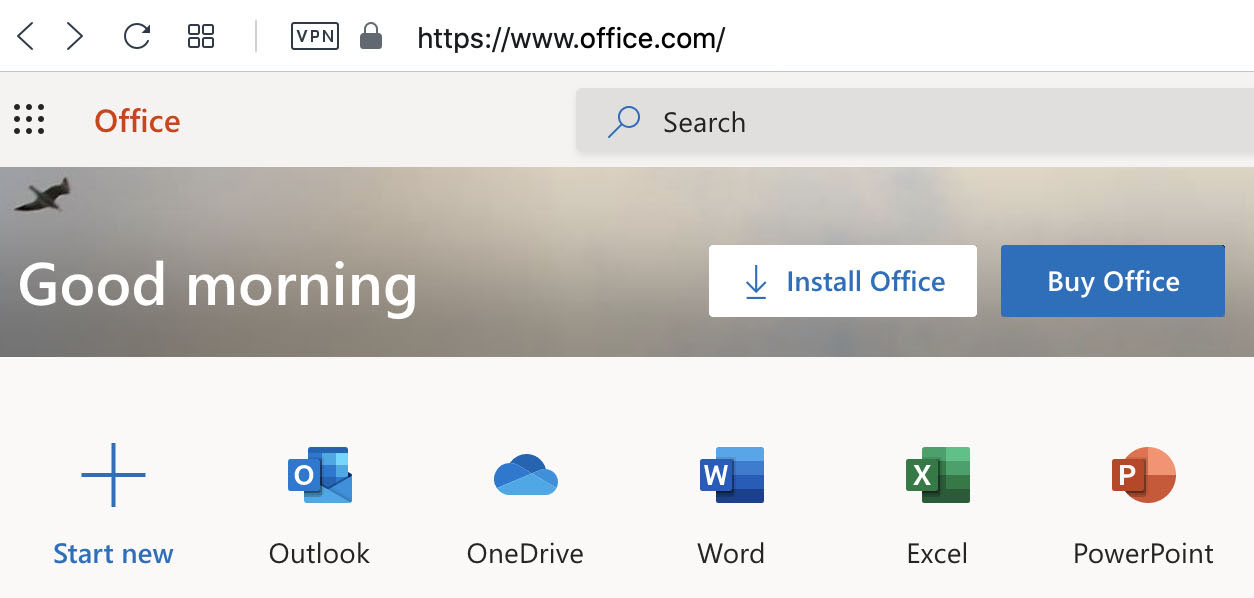View site security via the padlock icon
The width and height of the screenshot is (1254, 598).
coord(371,37)
